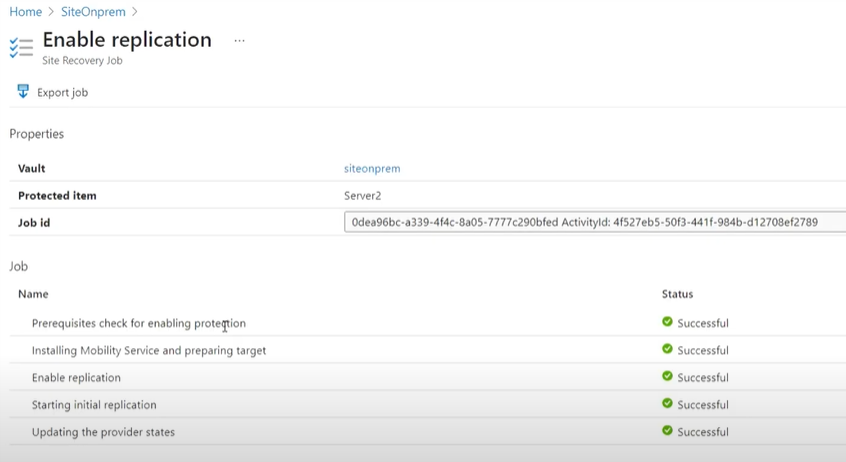Click the Status column header
846x462 pixels.
point(677,294)
